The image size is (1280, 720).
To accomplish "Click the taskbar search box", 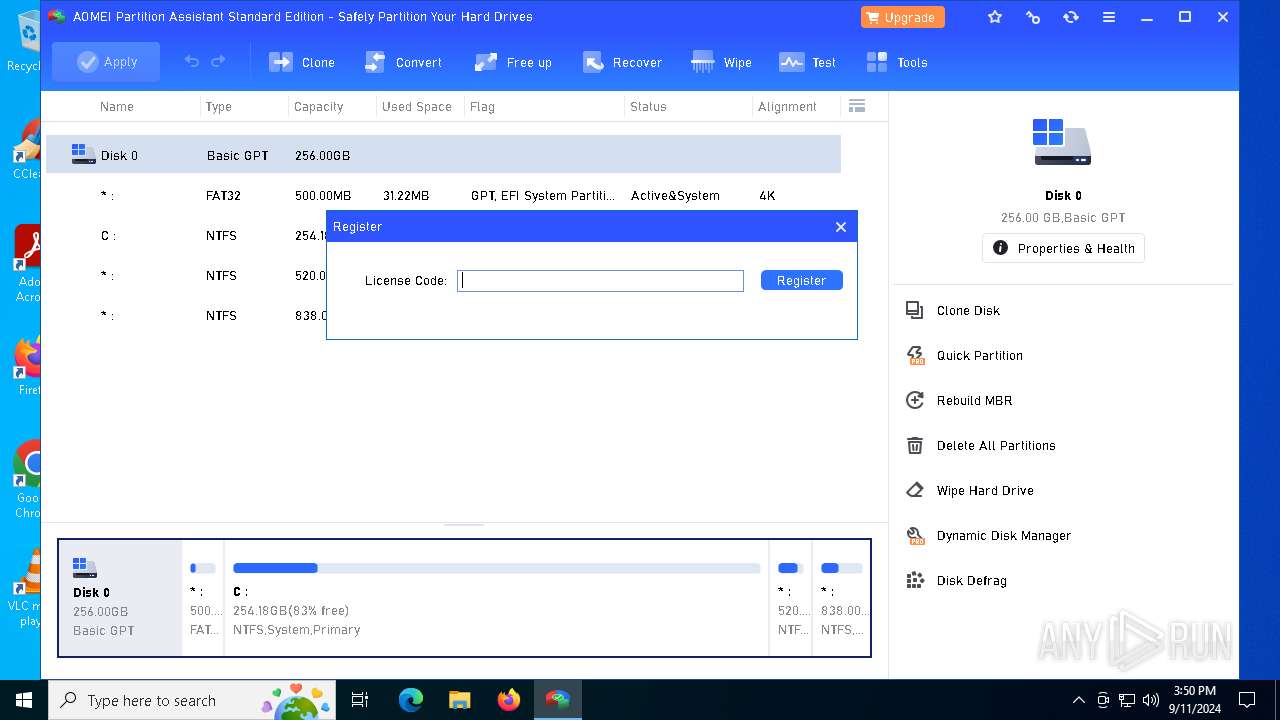I will (193, 700).
